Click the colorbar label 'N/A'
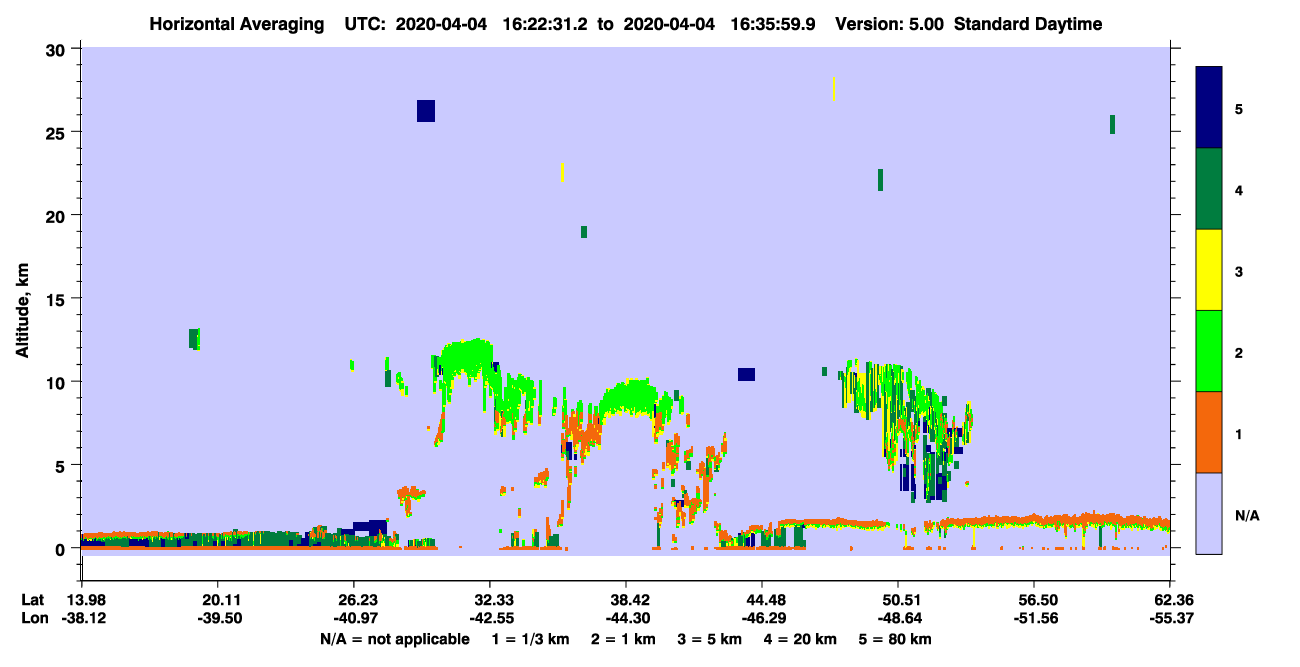This screenshot has width=1300, height=667. click(1246, 516)
